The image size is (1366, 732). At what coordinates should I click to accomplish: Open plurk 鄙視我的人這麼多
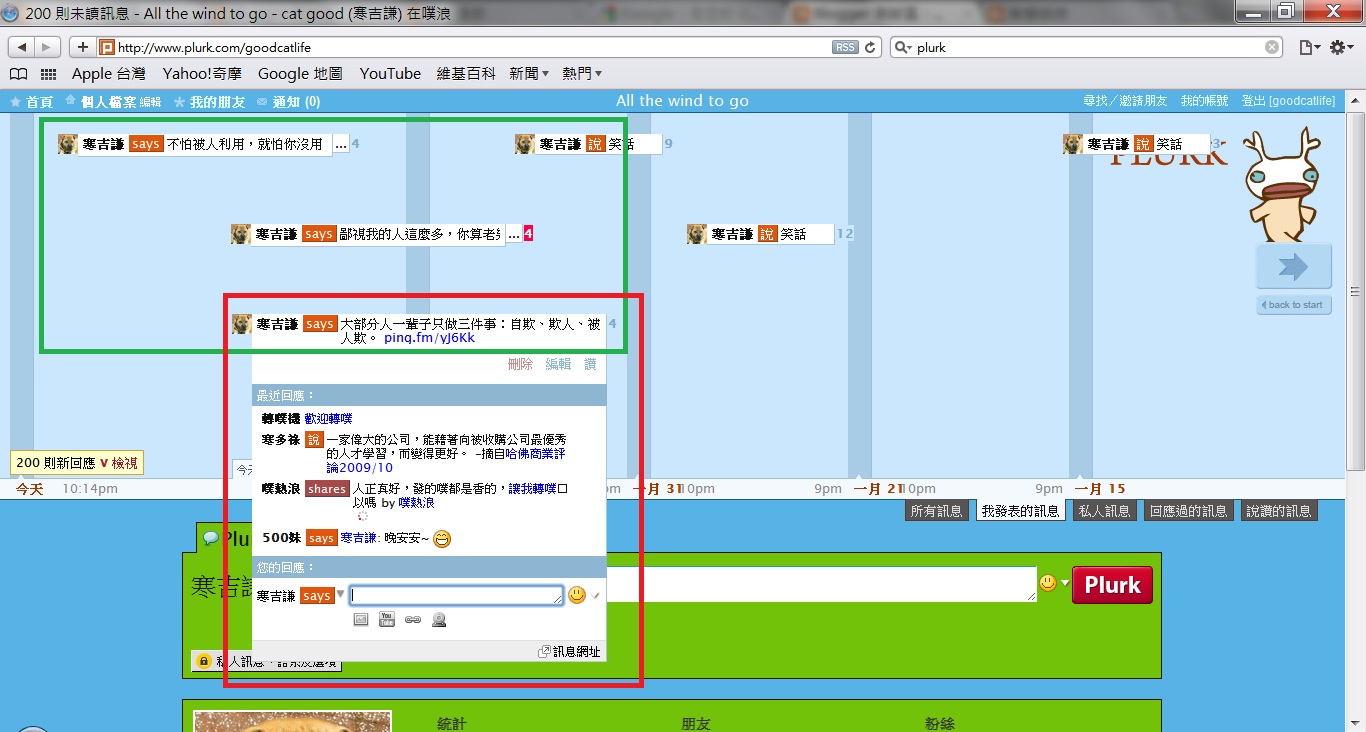[x=419, y=234]
